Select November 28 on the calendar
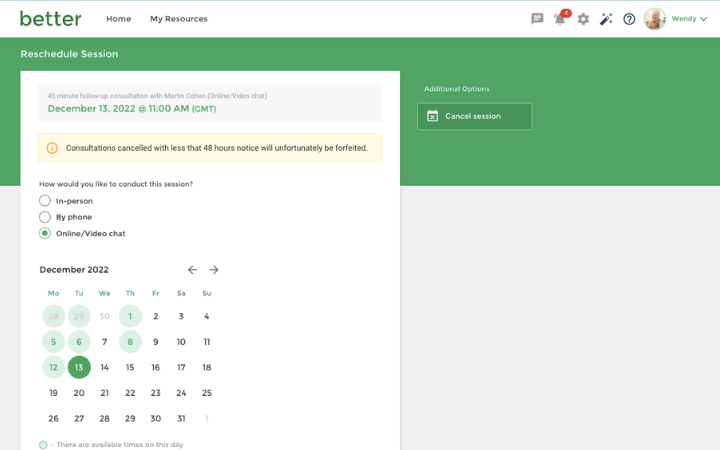This screenshot has height=450, width=720. [x=53, y=316]
